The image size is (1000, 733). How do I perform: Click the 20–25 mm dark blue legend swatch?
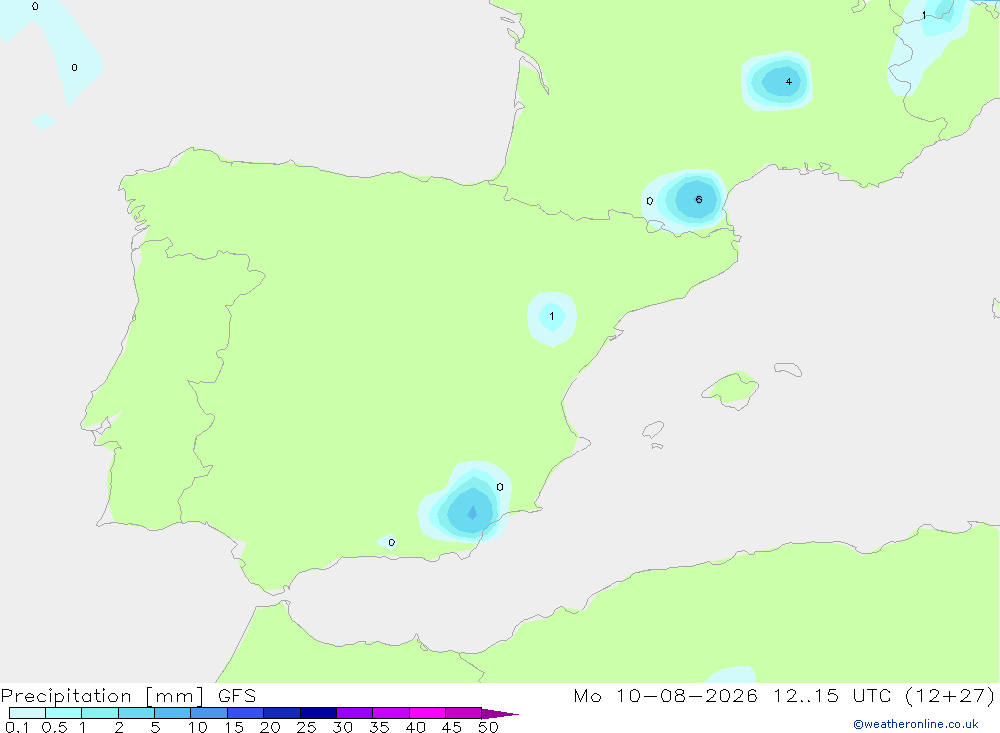pyautogui.click(x=281, y=713)
